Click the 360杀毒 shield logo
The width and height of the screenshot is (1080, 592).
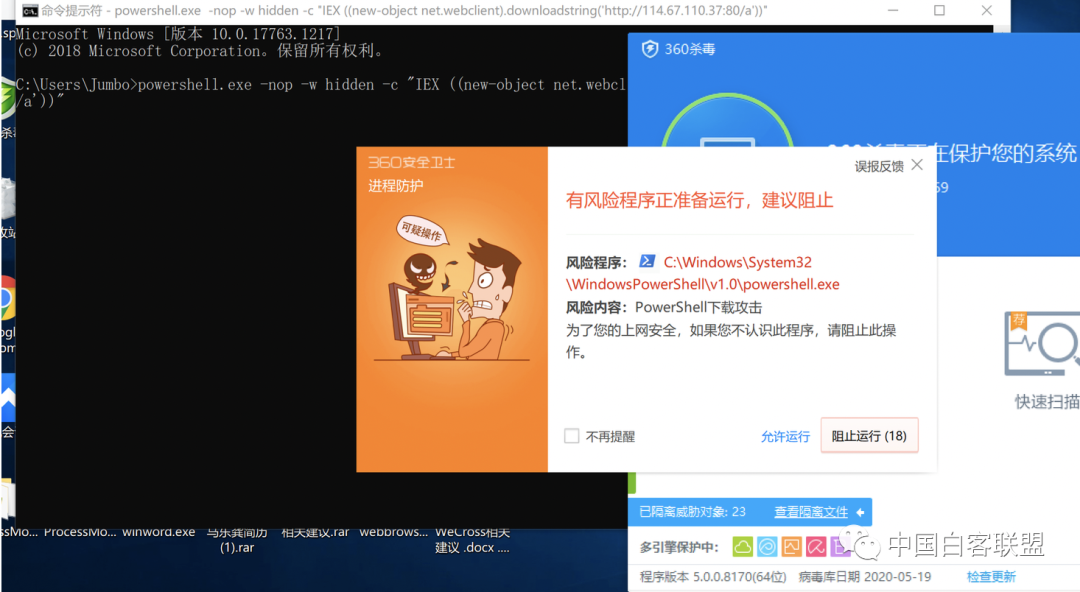click(x=650, y=49)
